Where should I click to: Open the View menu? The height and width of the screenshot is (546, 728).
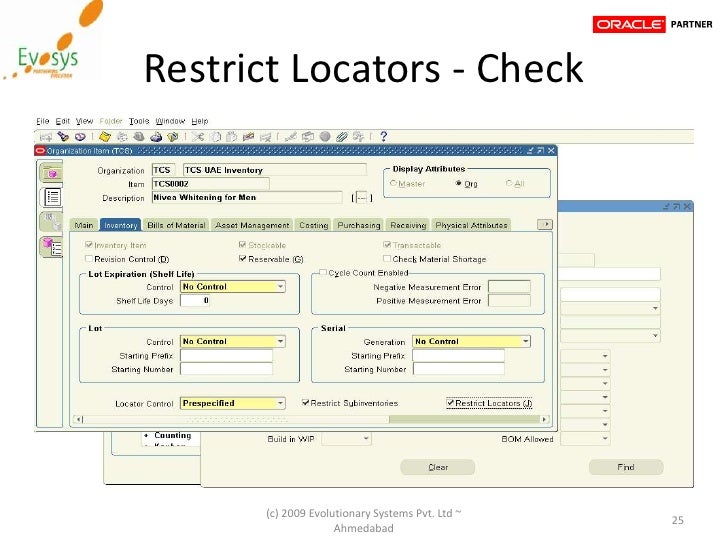84,121
